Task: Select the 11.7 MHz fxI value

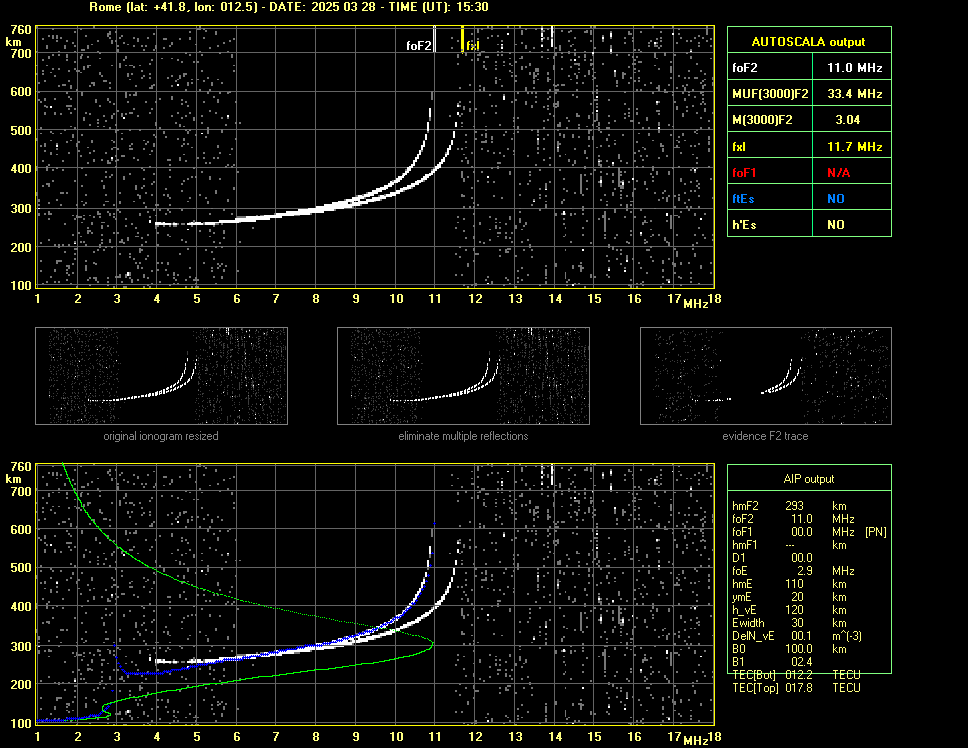Action: pyautogui.click(x=854, y=147)
